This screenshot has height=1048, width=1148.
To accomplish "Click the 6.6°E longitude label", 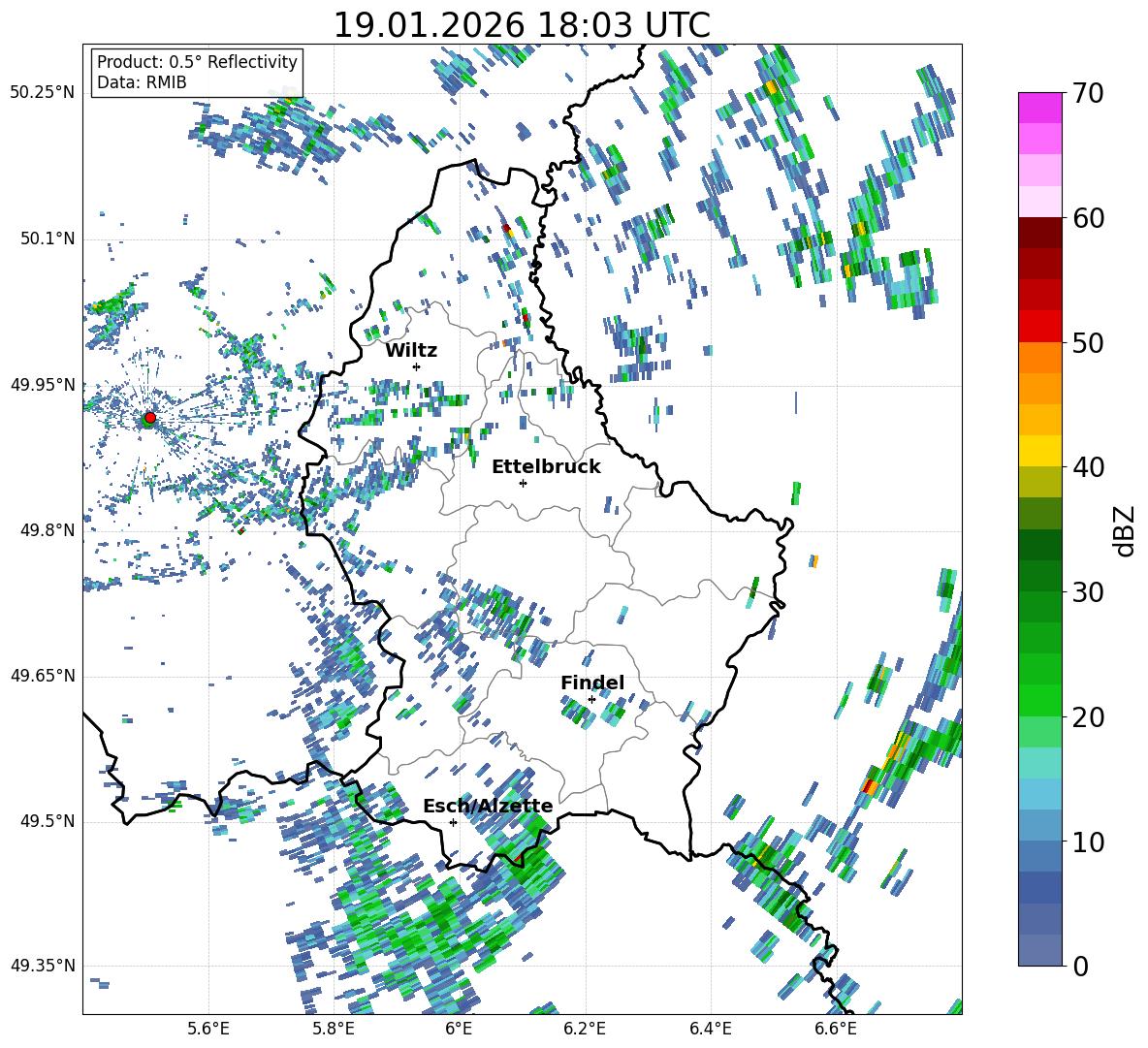I will (836, 1029).
